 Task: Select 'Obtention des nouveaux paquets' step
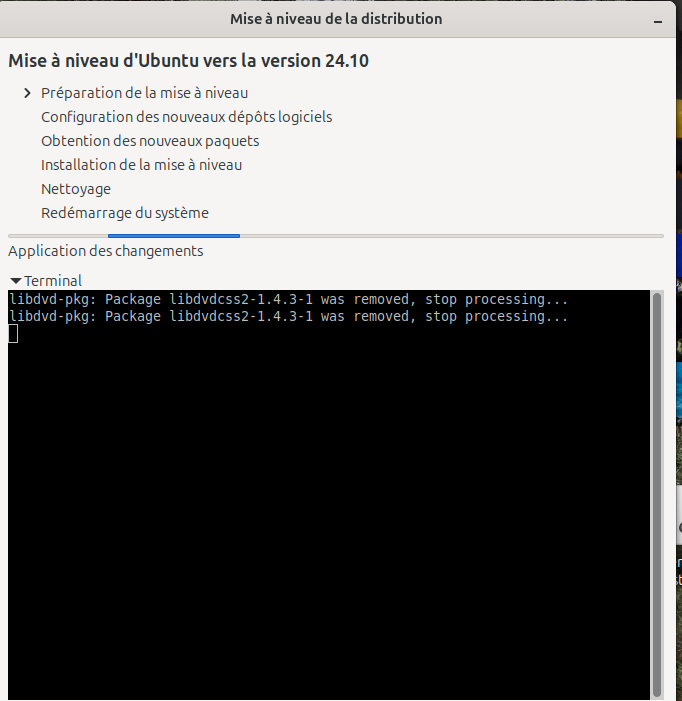point(150,141)
